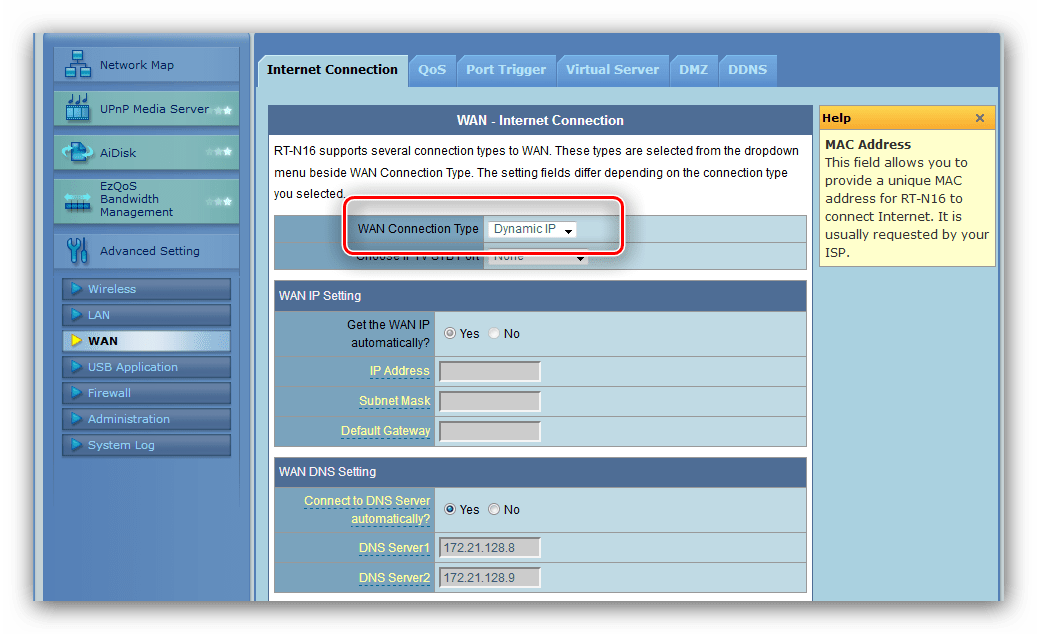Screen dimensions: 1037x634
Task: Open the Choose IPTV STB Port dropdown
Action: pyautogui.click(x=537, y=257)
